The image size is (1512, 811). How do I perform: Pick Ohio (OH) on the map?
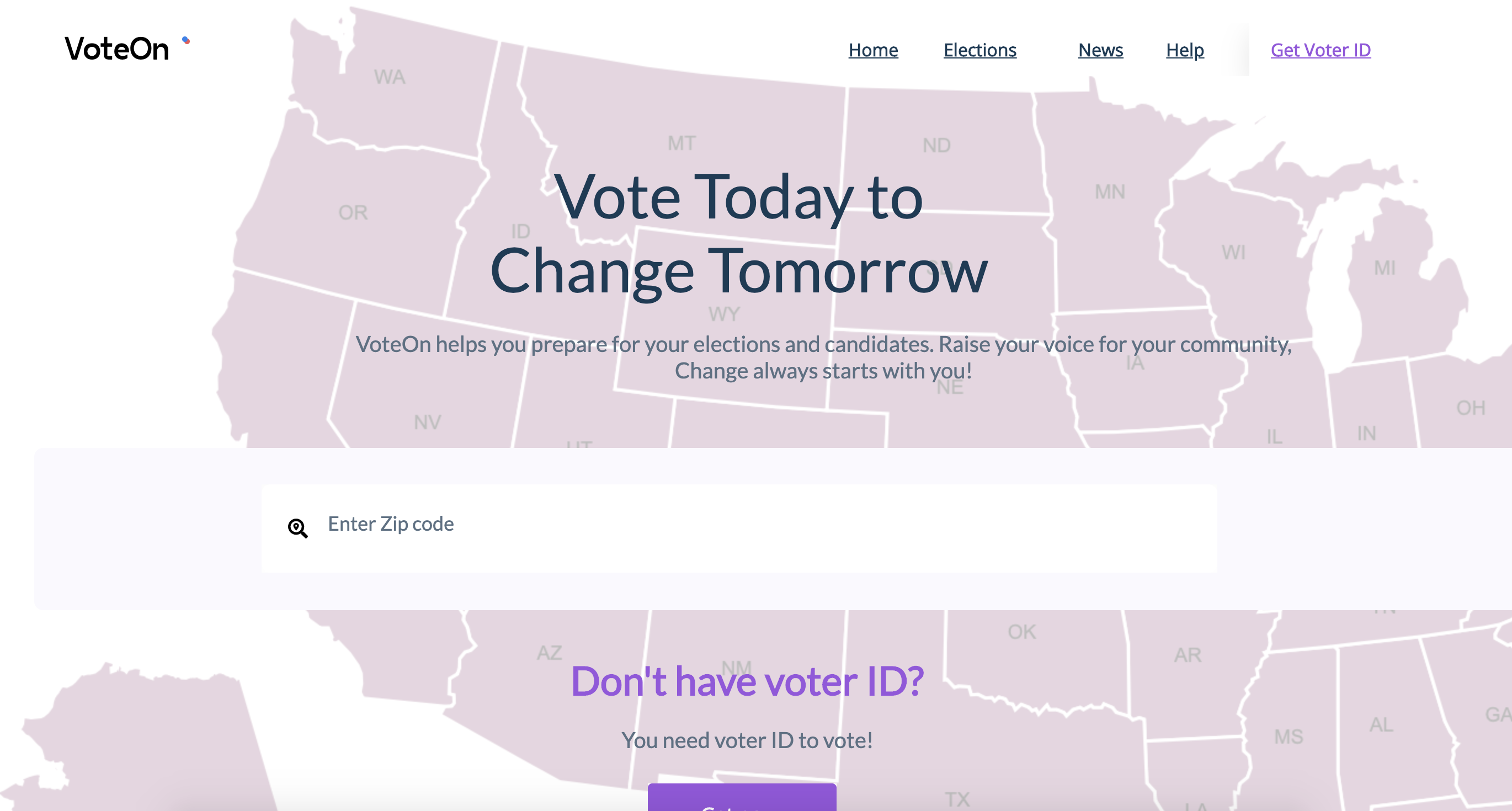1470,408
